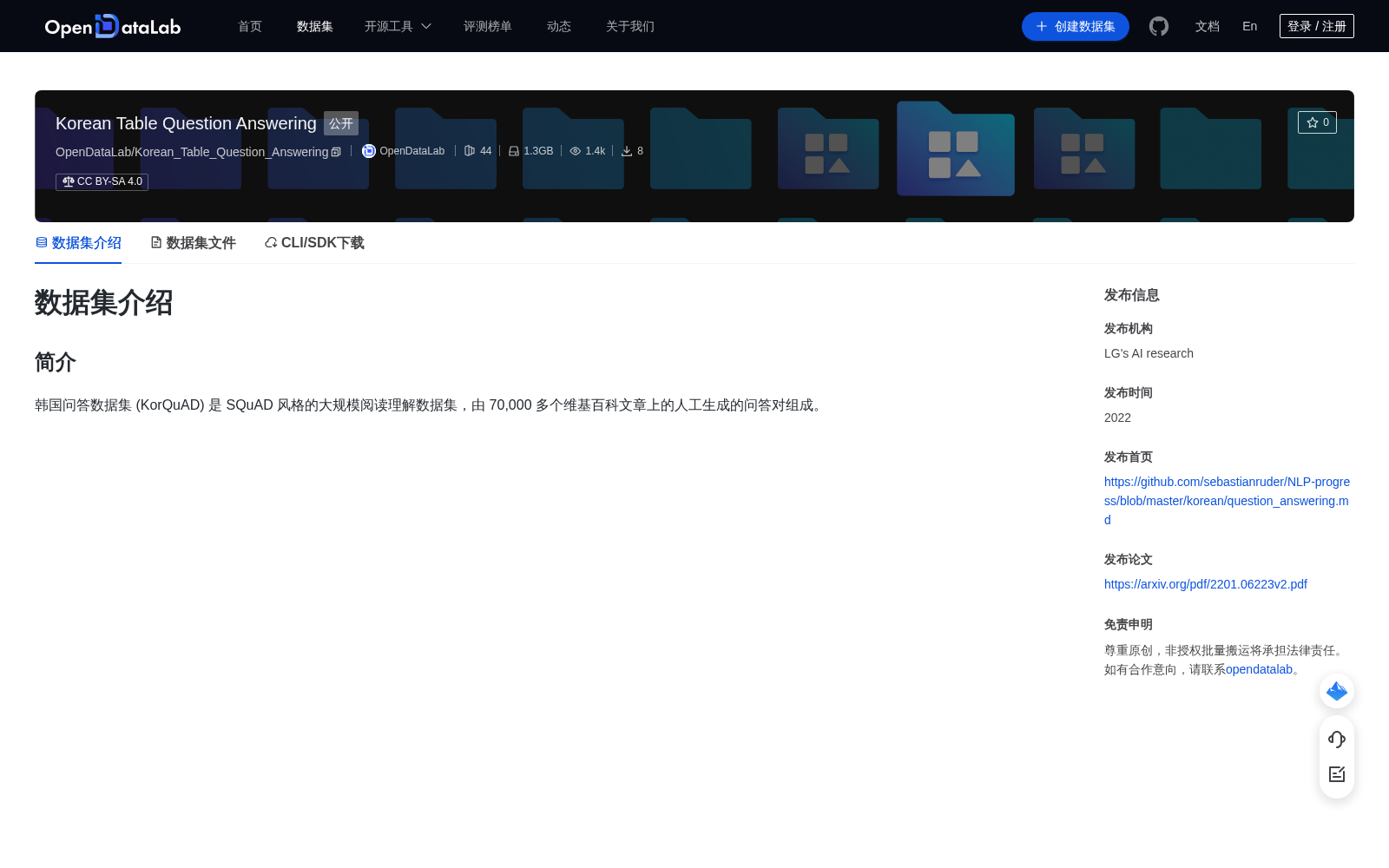Click the views eye icon
The image size is (1389, 868).
[x=575, y=151]
